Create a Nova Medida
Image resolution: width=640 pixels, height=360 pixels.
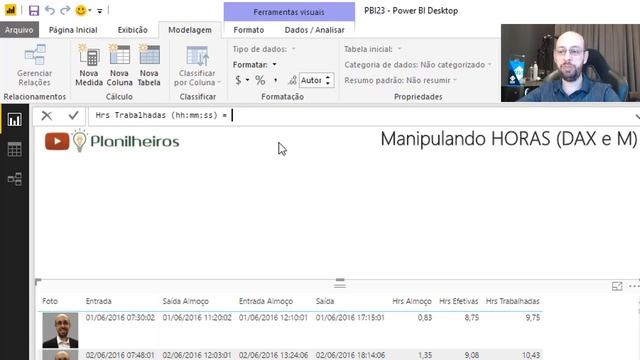pyautogui.click(x=89, y=65)
